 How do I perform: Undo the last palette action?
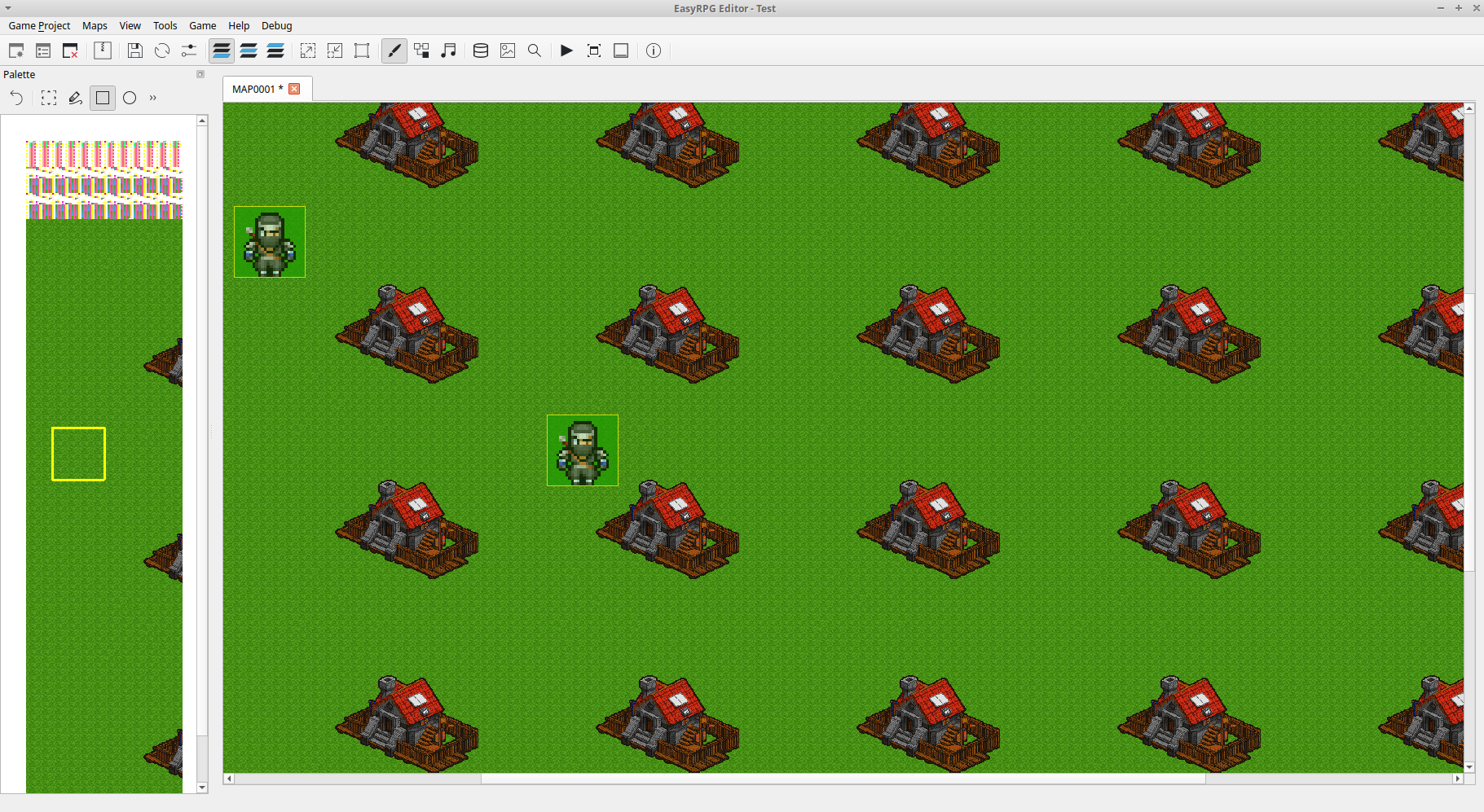coord(16,98)
